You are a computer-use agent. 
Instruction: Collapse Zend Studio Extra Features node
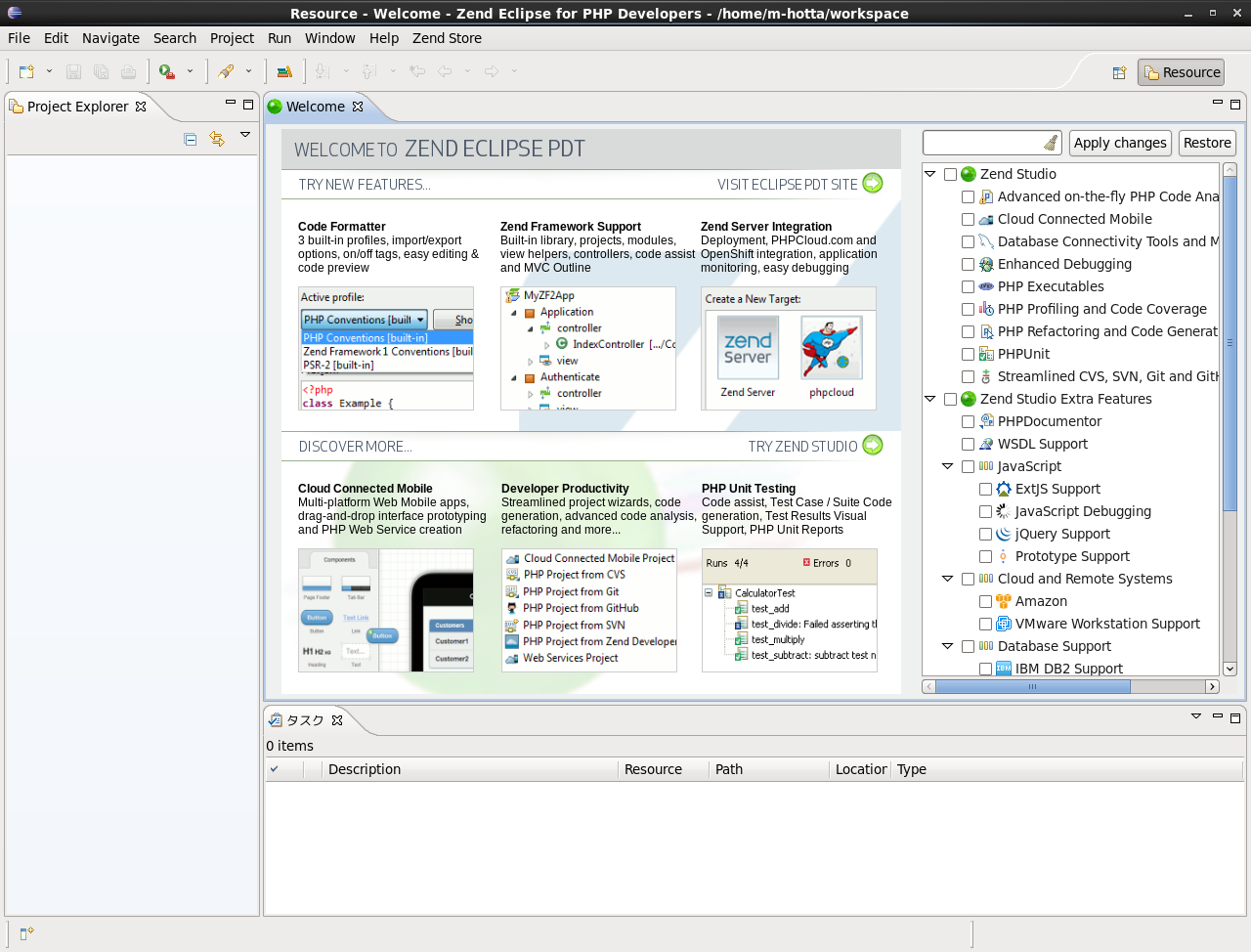click(930, 399)
